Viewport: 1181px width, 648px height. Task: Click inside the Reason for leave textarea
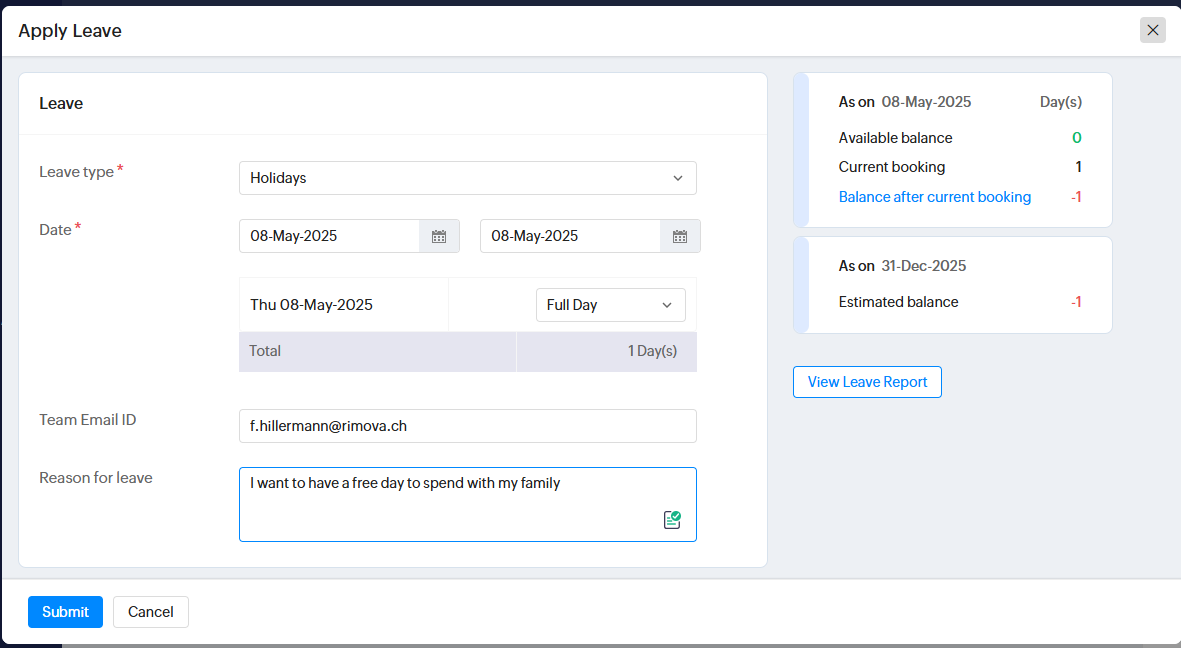(x=450, y=504)
